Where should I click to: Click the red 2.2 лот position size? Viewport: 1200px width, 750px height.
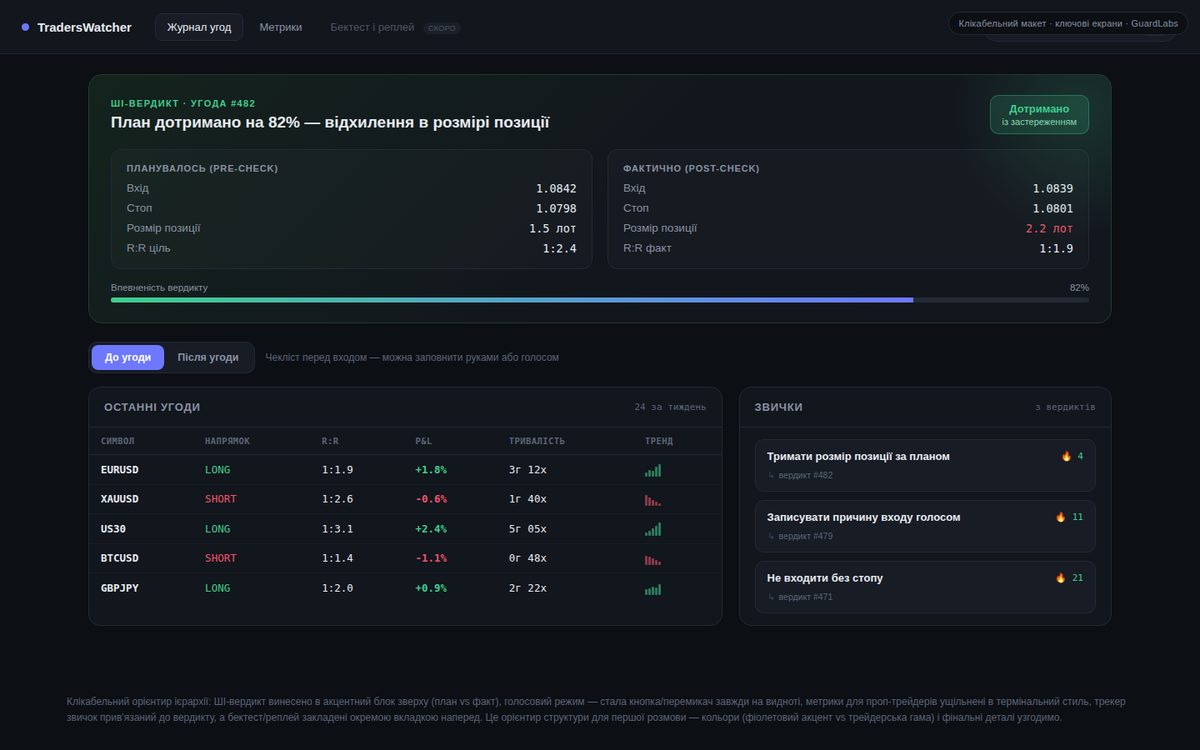pyautogui.click(x=1049, y=228)
